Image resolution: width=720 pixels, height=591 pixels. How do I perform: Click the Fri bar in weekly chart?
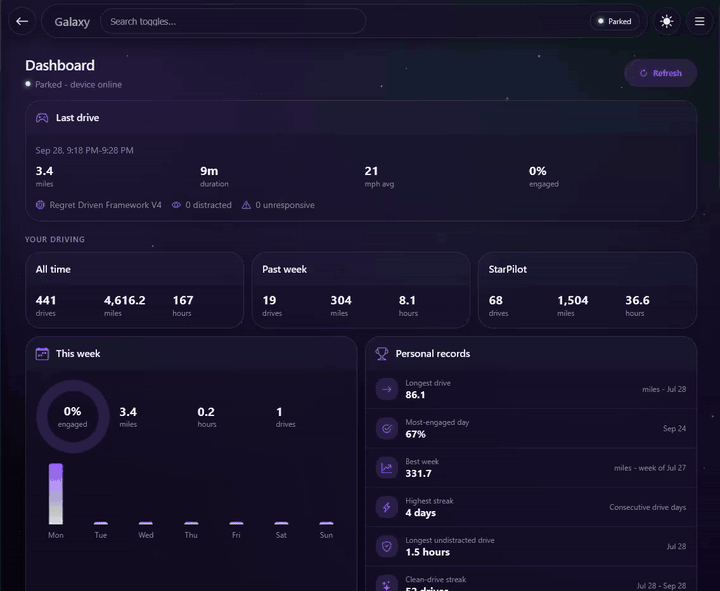(236, 523)
